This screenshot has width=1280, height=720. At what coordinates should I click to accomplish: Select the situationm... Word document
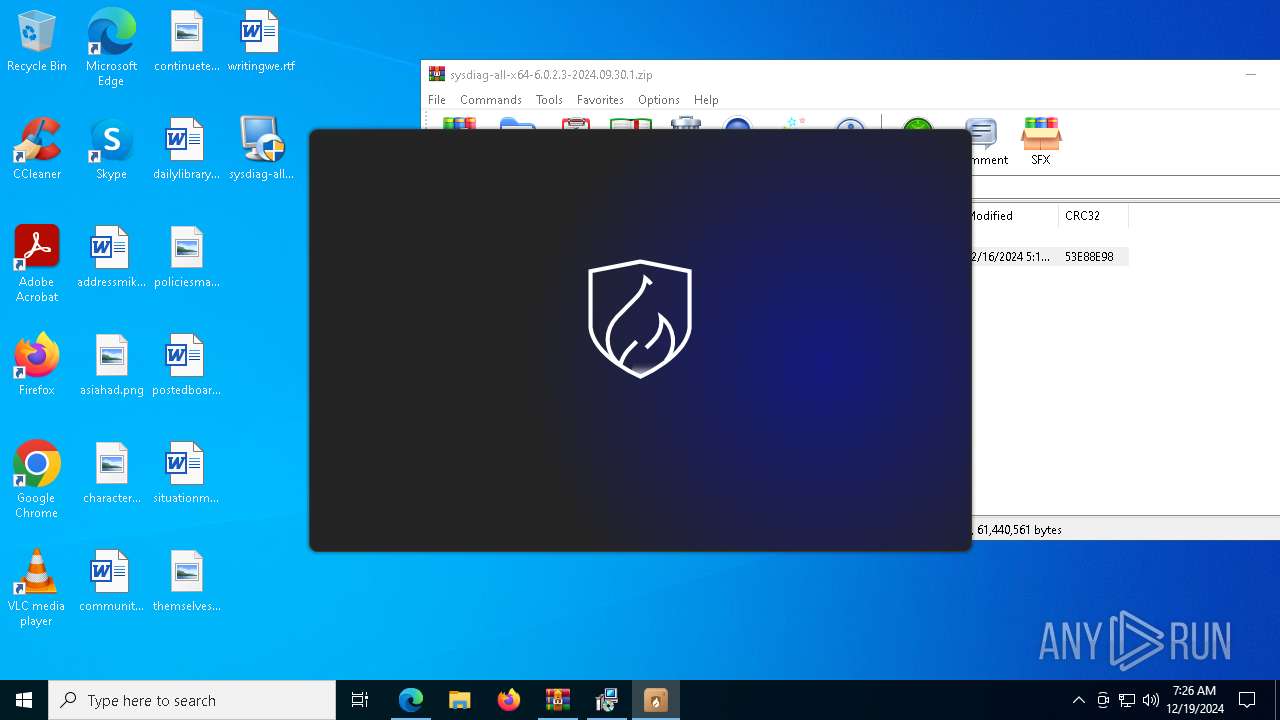point(186,473)
